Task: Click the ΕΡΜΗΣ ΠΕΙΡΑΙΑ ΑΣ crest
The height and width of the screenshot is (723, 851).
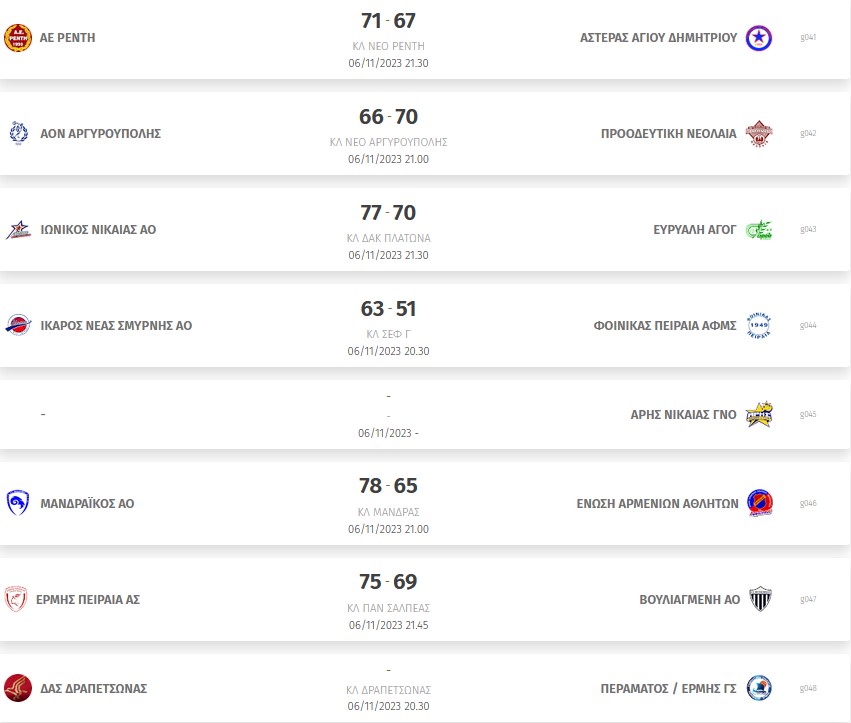Action: (x=16, y=599)
